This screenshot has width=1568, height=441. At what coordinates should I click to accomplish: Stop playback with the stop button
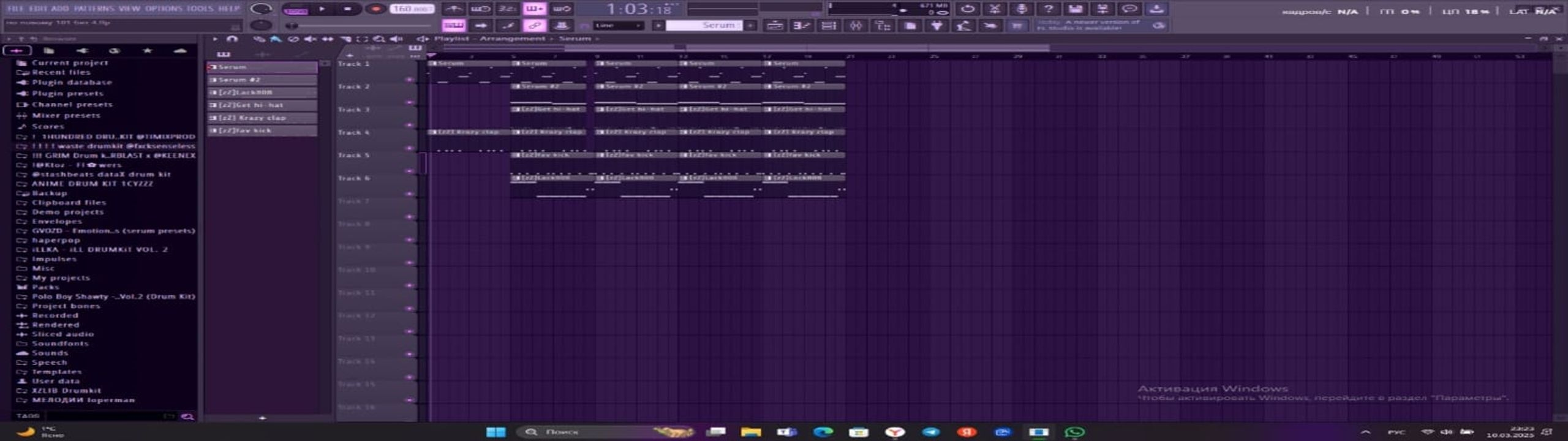(x=347, y=9)
